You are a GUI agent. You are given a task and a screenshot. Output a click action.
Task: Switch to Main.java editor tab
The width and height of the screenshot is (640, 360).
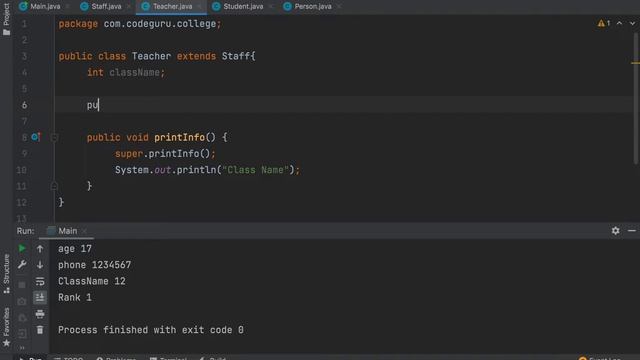click(x=44, y=7)
